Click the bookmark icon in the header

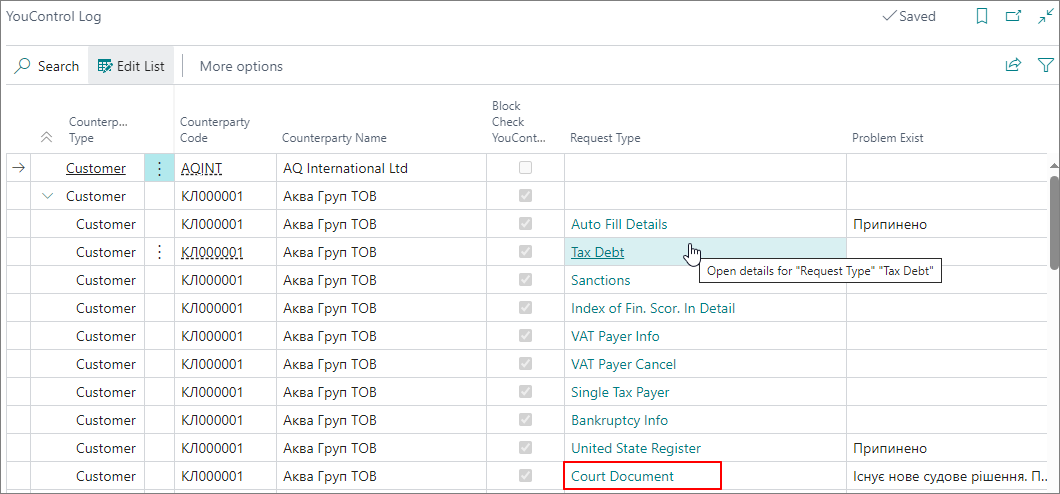click(x=982, y=16)
